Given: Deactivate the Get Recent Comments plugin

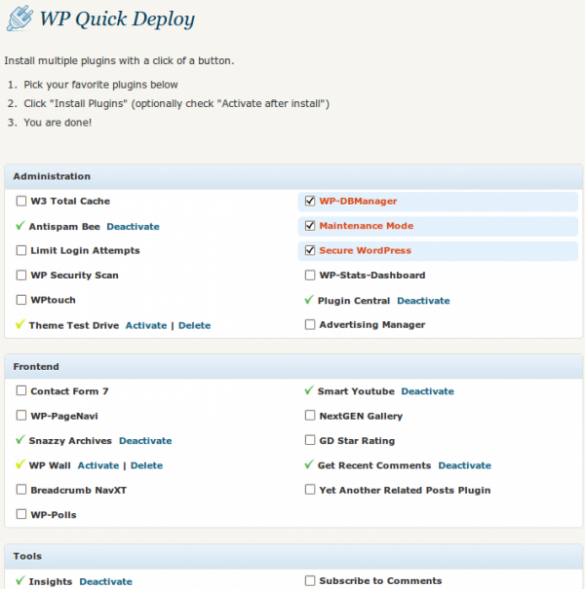Looking at the screenshot, I should 465,465.
